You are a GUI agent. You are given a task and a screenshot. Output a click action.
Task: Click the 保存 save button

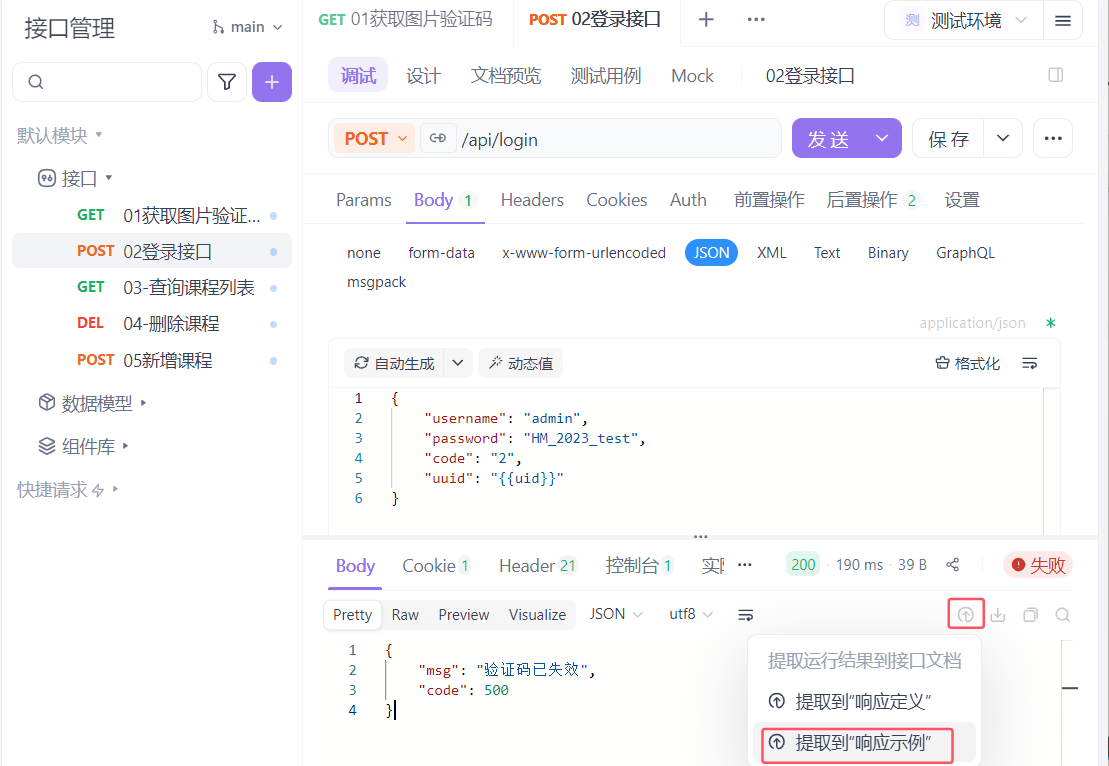click(x=948, y=138)
